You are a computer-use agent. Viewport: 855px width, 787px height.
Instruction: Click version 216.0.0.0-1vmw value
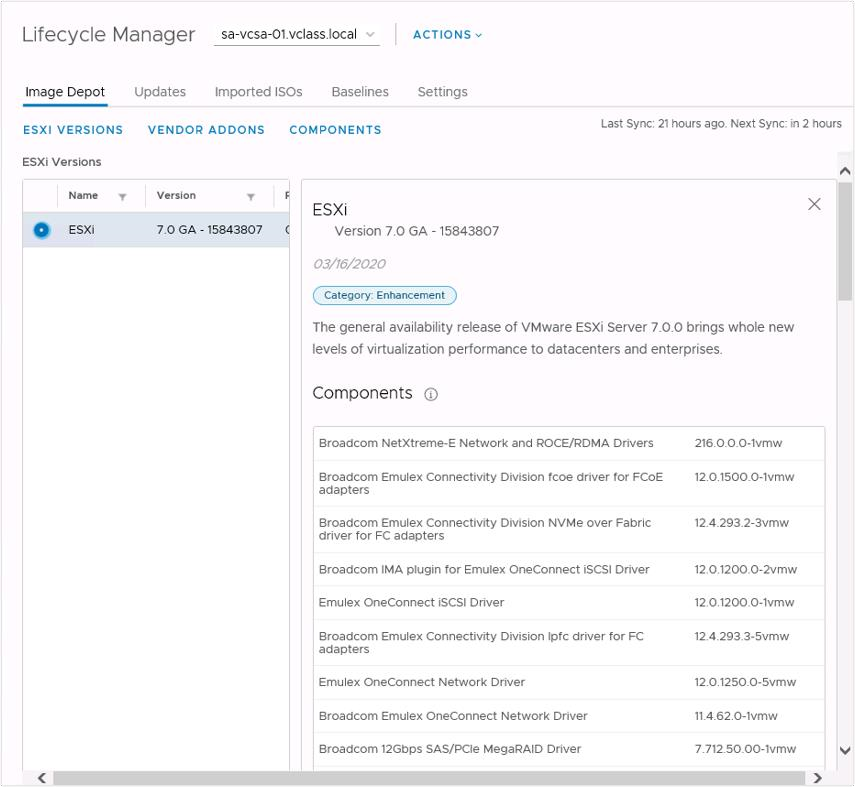pos(738,443)
